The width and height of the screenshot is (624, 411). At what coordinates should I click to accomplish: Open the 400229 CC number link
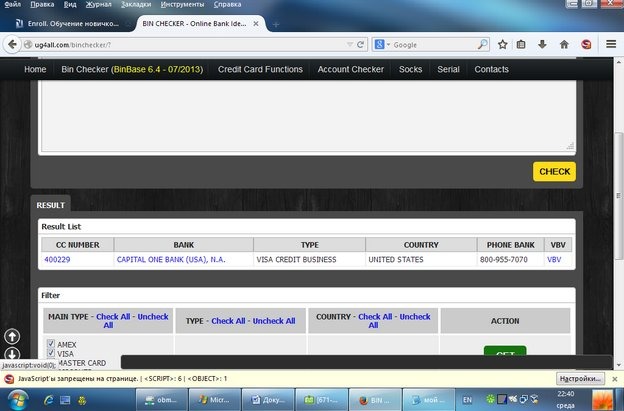coord(57,259)
